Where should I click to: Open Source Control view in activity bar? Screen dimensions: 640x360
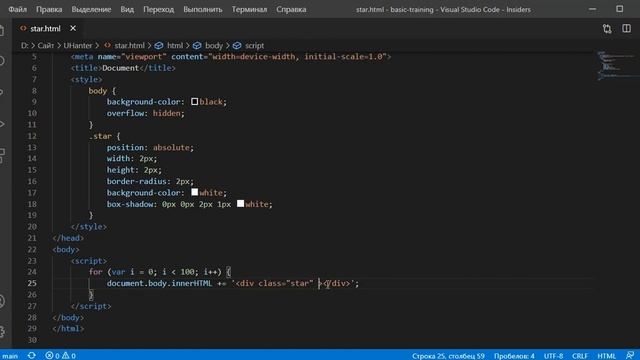pos(2,92)
